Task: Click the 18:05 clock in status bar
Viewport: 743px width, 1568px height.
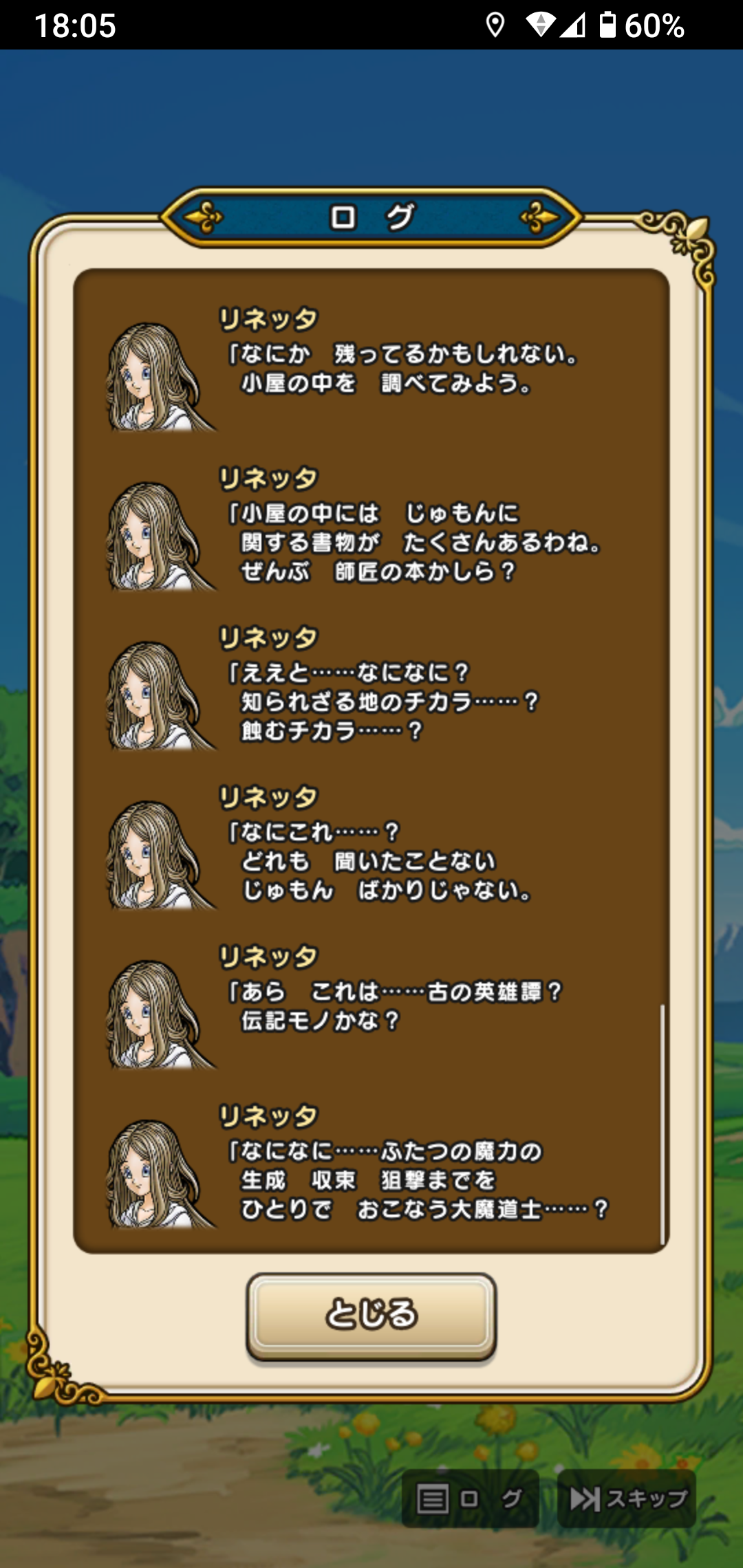Action: point(75,25)
